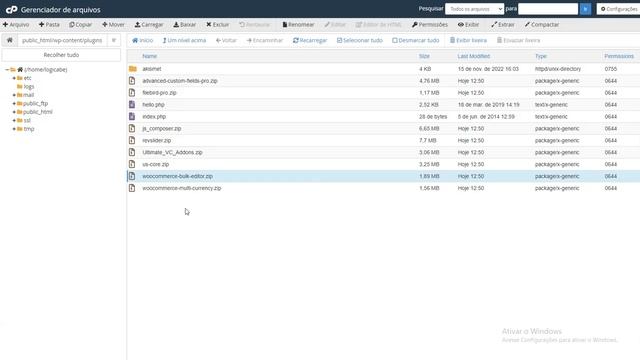640x360 pixels.
Task: Expand the mail folder in tree
Action: [14, 95]
